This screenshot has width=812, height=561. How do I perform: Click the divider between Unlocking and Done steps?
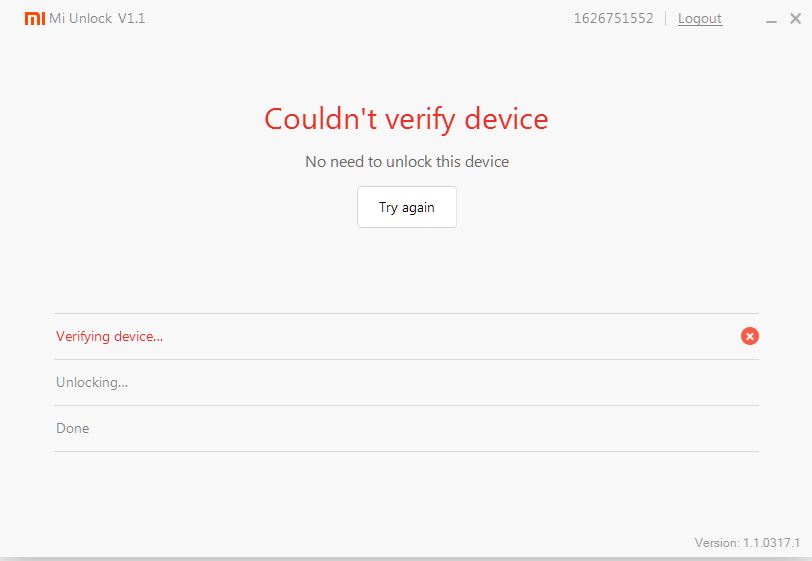[406, 405]
